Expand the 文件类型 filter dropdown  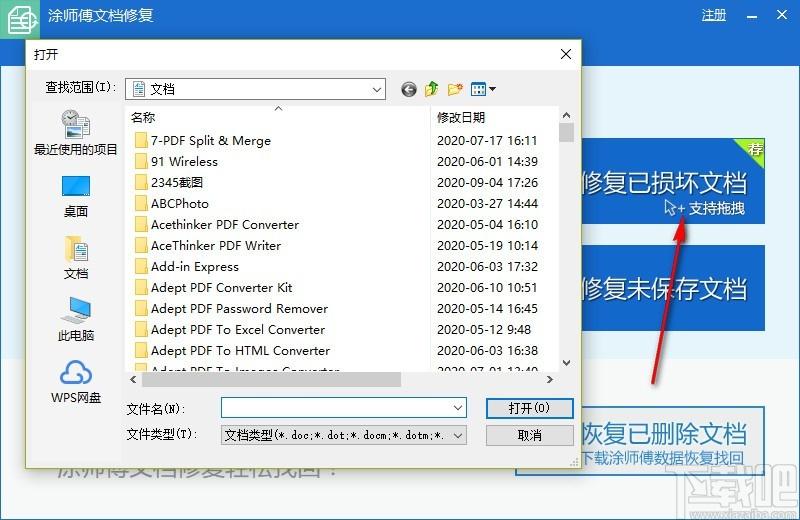[x=458, y=435]
